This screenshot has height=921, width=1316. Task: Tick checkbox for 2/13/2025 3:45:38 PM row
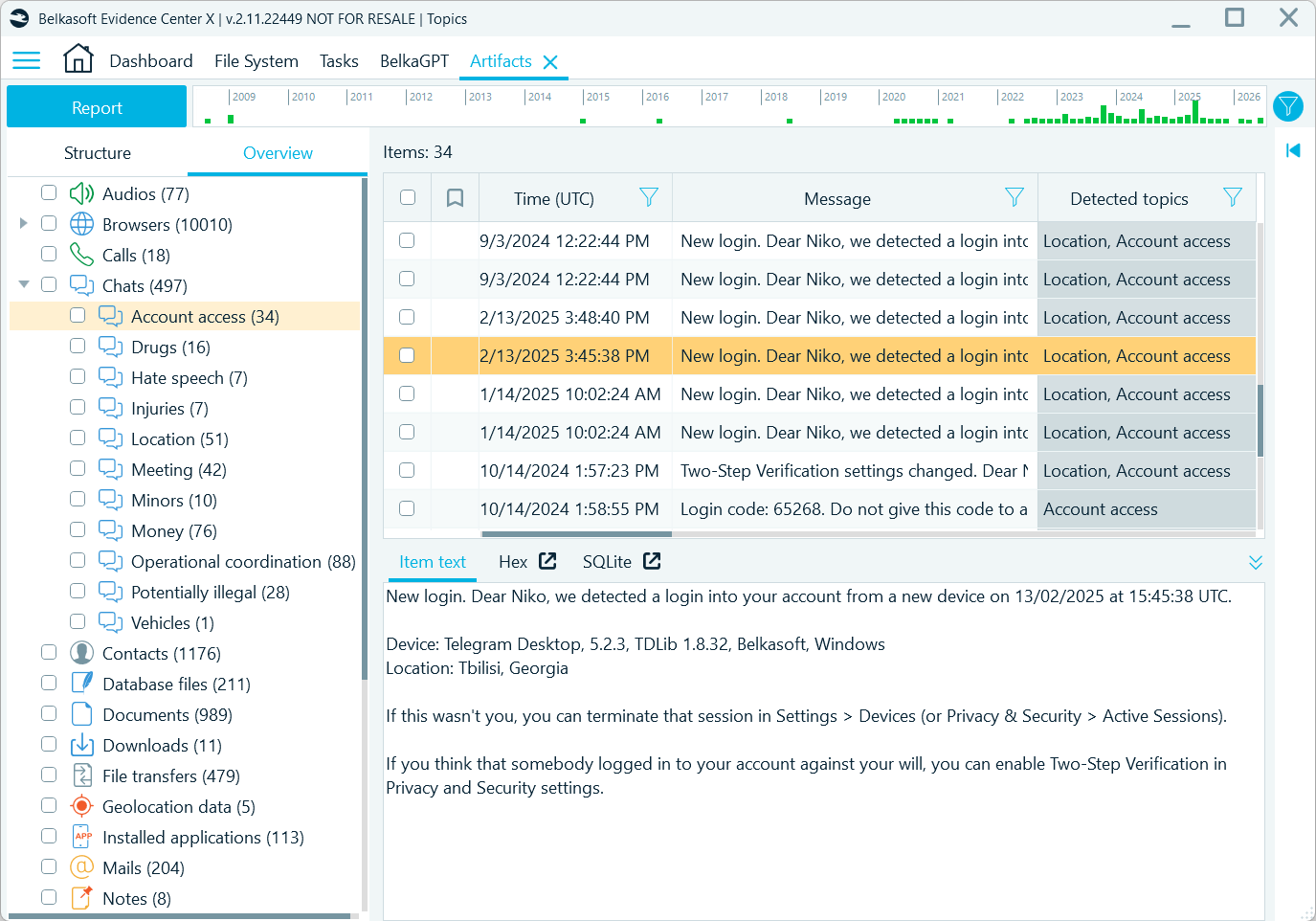click(x=407, y=355)
